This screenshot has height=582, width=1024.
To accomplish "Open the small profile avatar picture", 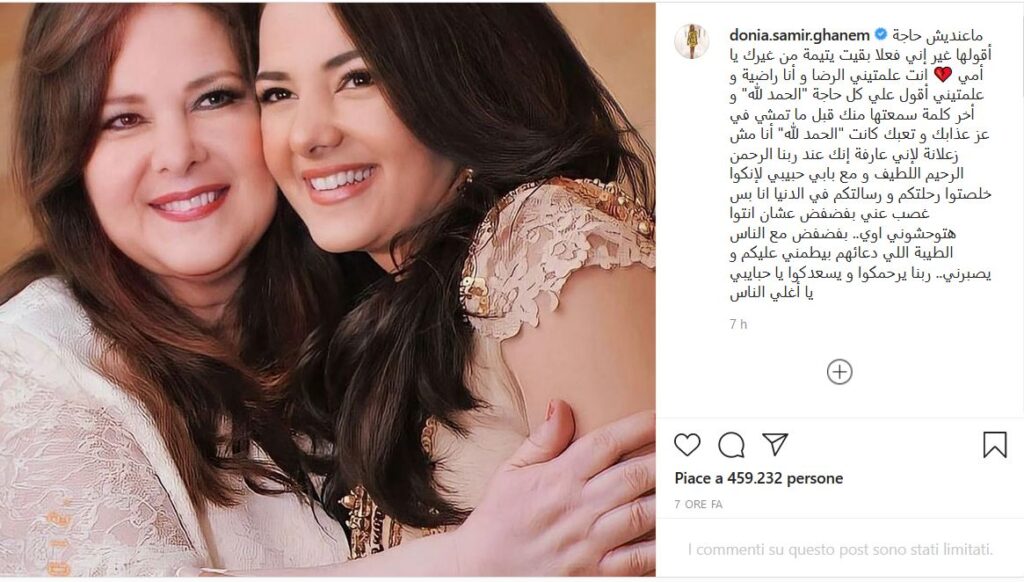I will click(692, 42).
